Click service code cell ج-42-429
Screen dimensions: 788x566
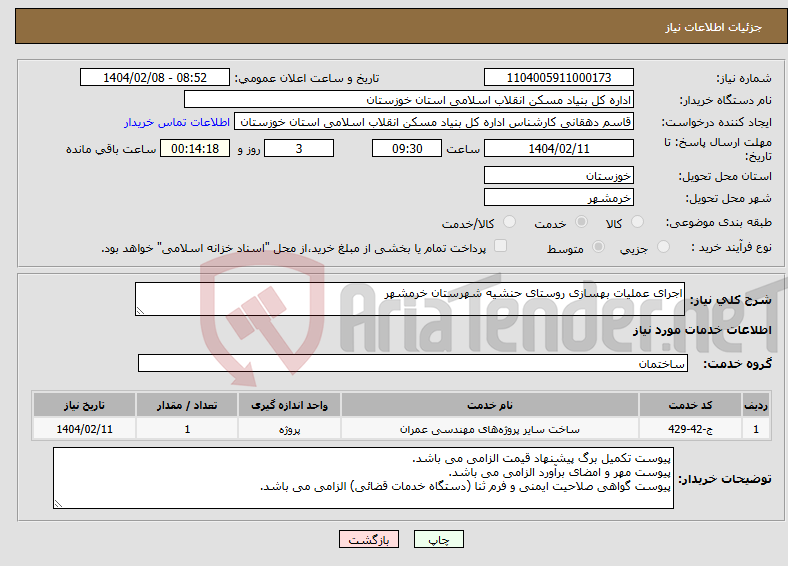[691, 429]
